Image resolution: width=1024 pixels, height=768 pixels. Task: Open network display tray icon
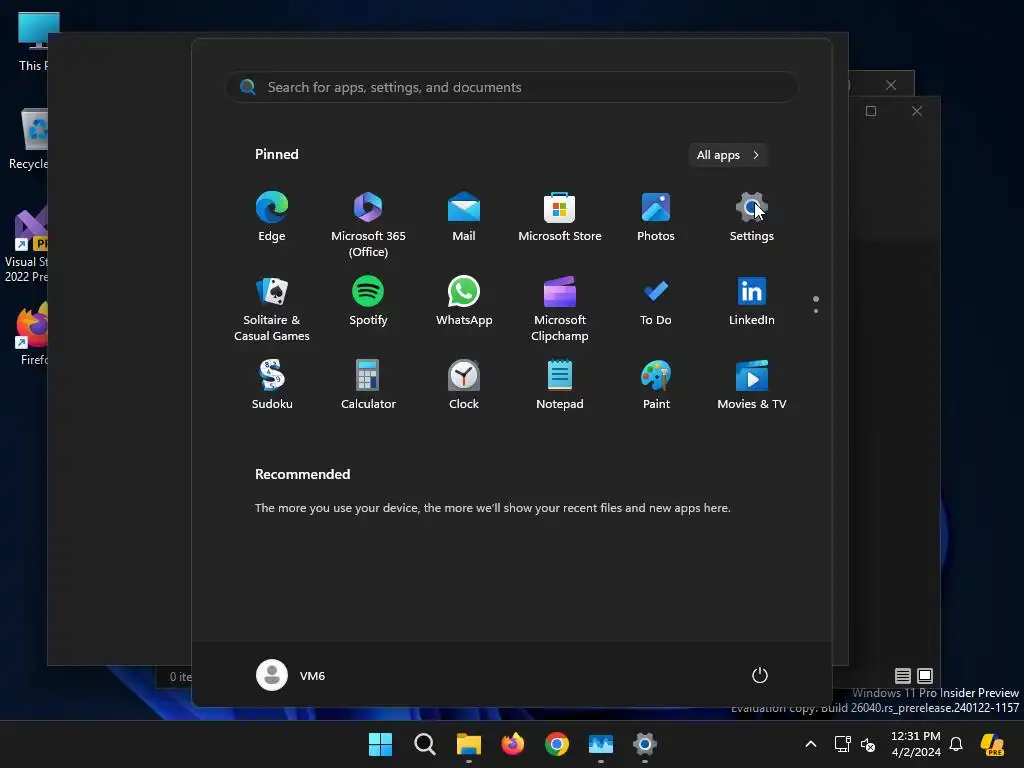click(842, 744)
